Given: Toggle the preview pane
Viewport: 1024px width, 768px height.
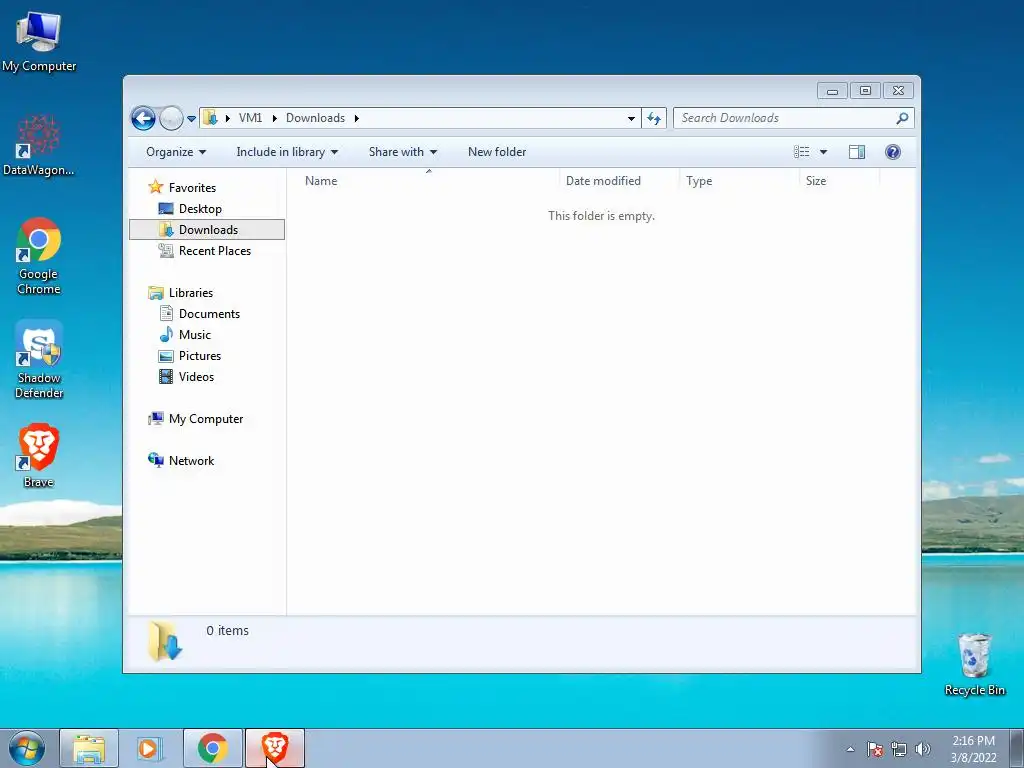Looking at the screenshot, I should pos(857,152).
